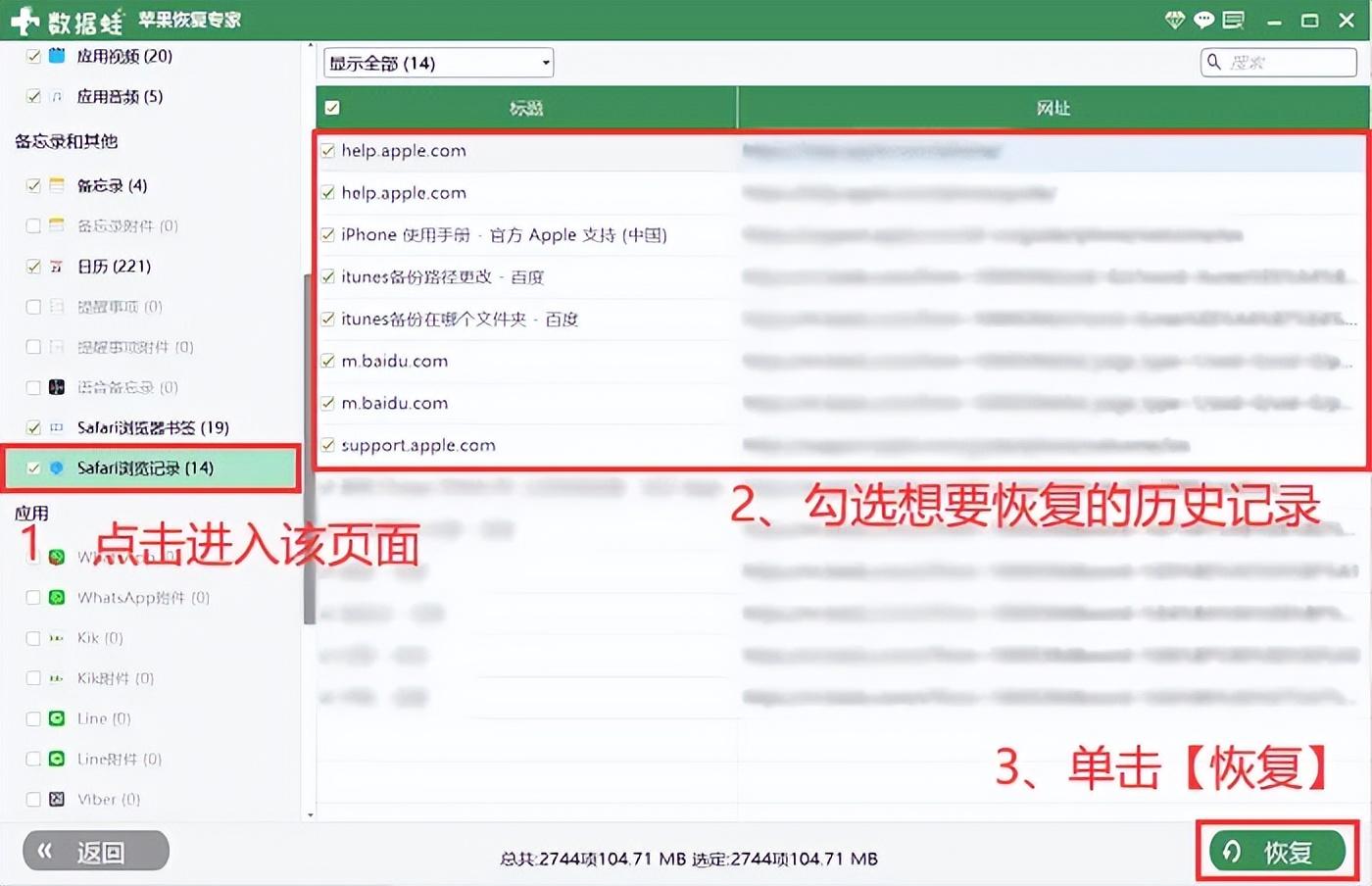1372x886 pixels.
Task: Check the WhatsApp附件 (0) checkbox
Action: [33, 597]
